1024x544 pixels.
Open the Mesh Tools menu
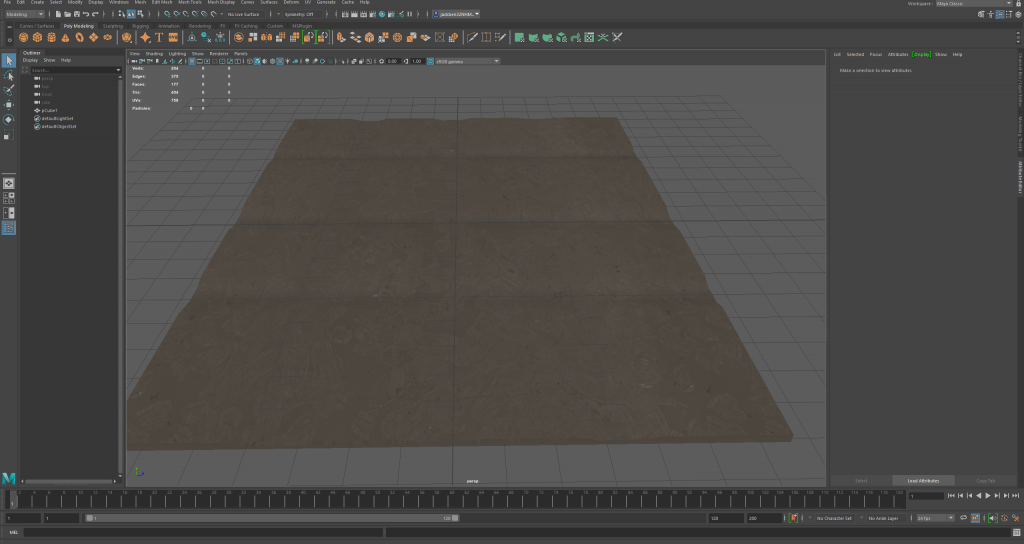coord(191,3)
